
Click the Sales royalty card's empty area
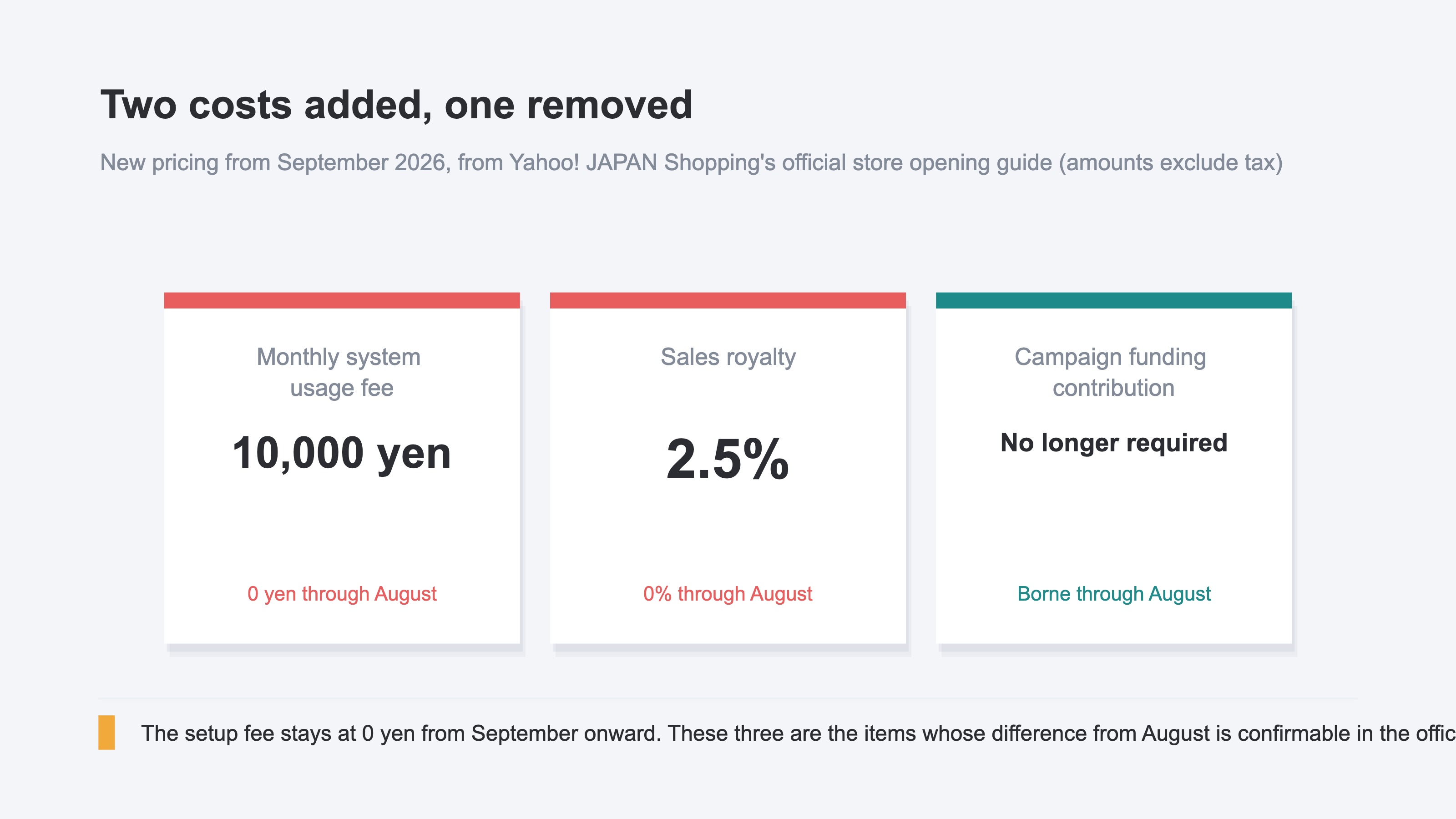point(728,531)
